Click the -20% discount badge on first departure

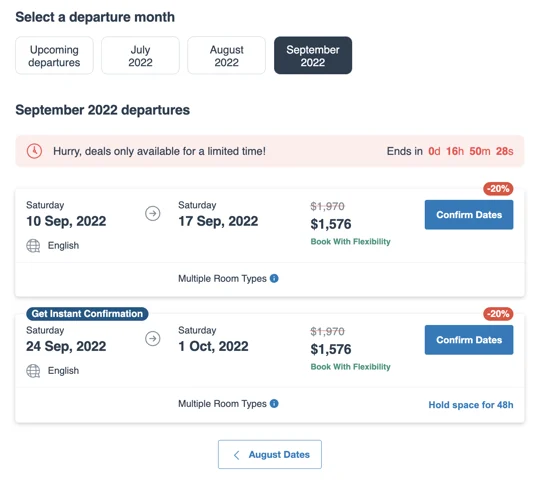[x=498, y=189]
